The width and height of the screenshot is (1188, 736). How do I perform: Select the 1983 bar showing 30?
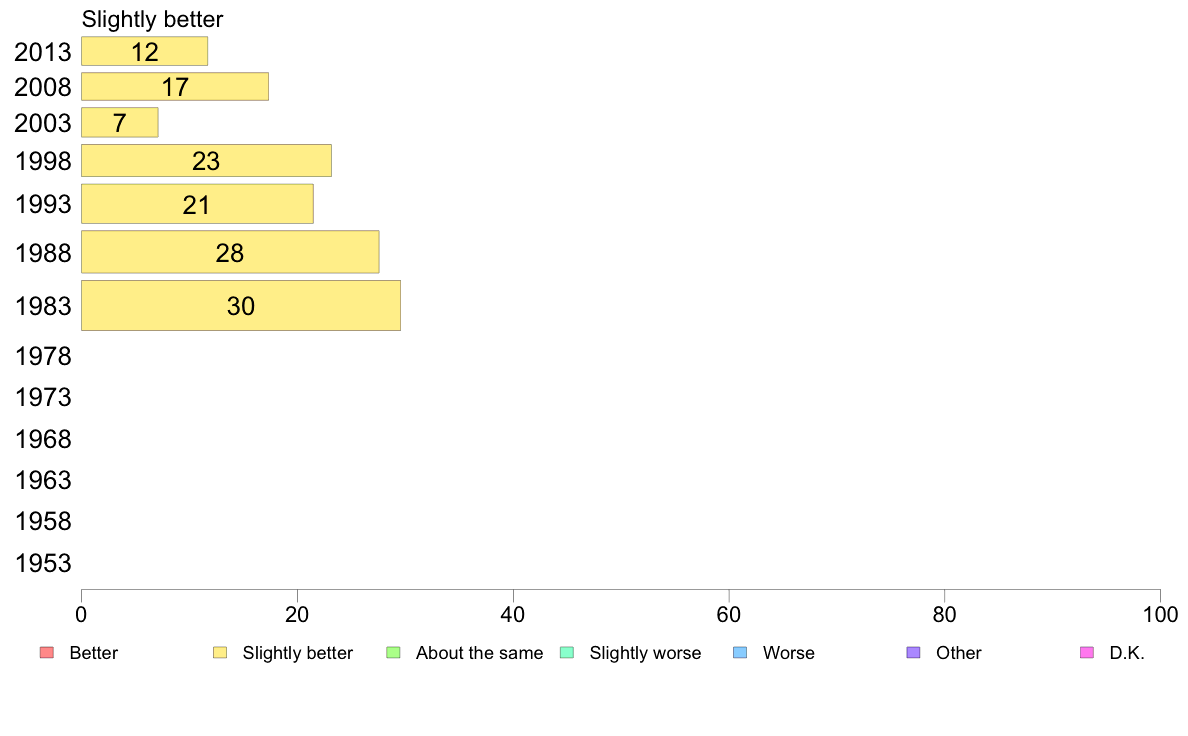(x=241, y=305)
